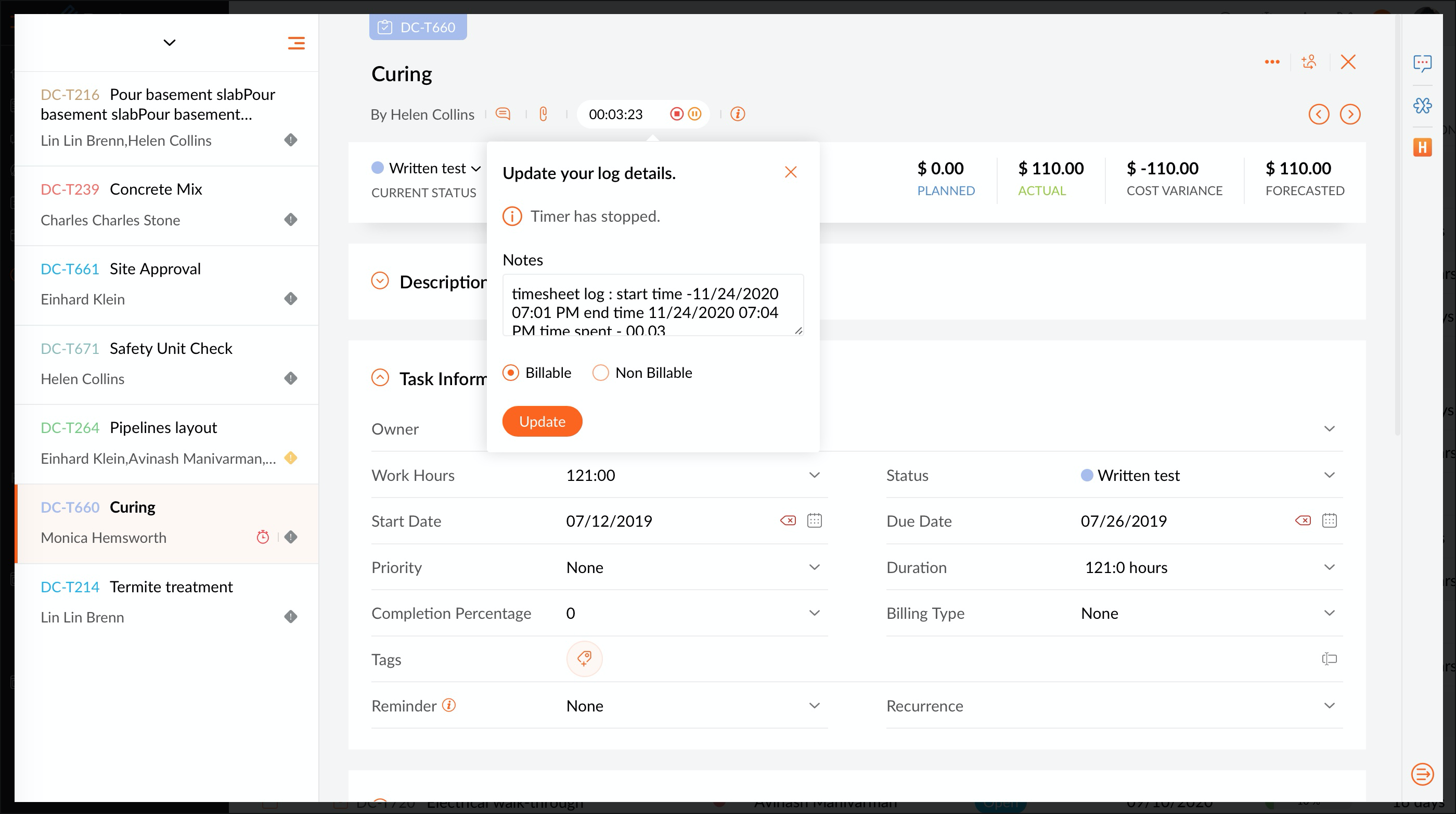The height and width of the screenshot is (814, 1456).
Task: Click inside the Notes text area
Action: [x=652, y=306]
